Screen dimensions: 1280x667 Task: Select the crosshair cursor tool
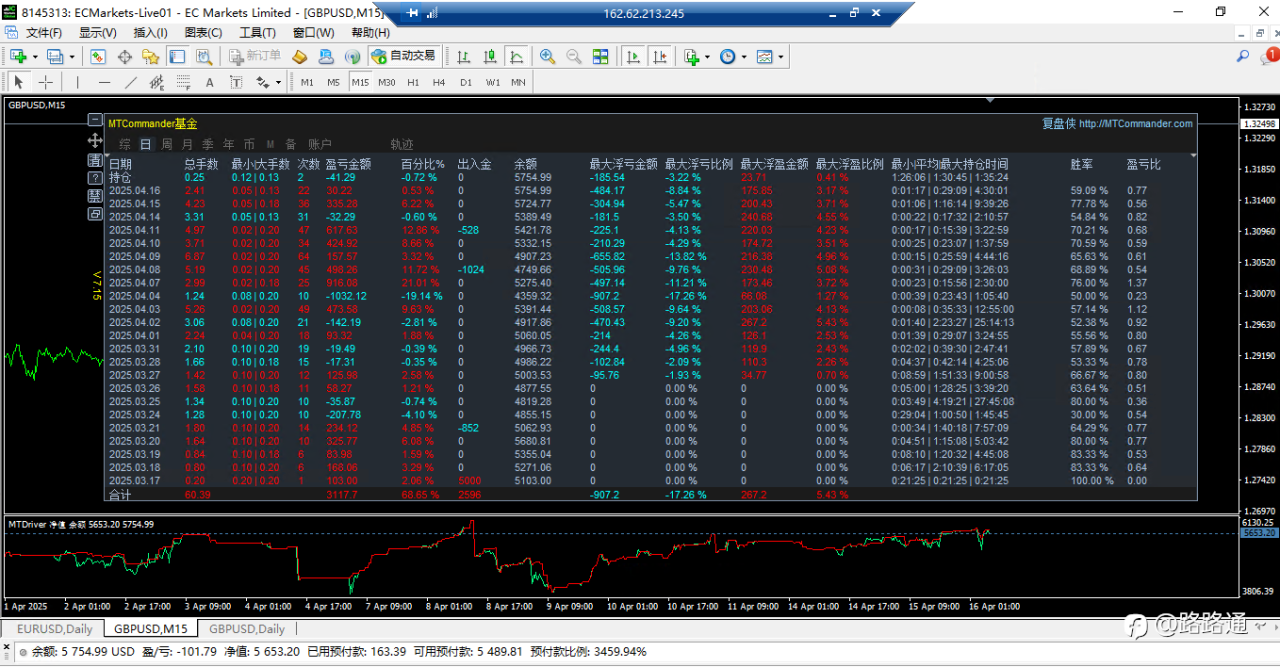(46, 82)
